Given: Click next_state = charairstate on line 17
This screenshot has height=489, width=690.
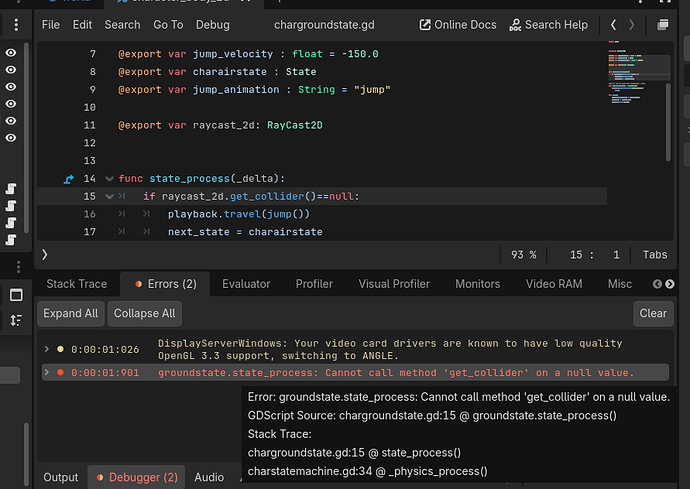Looking at the screenshot, I should (245, 232).
